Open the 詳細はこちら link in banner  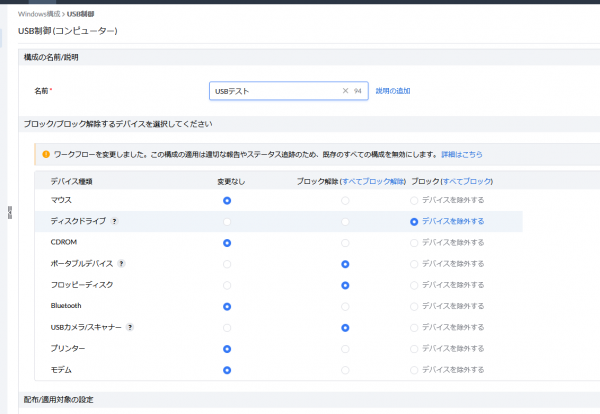pyautogui.click(x=461, y=154)
